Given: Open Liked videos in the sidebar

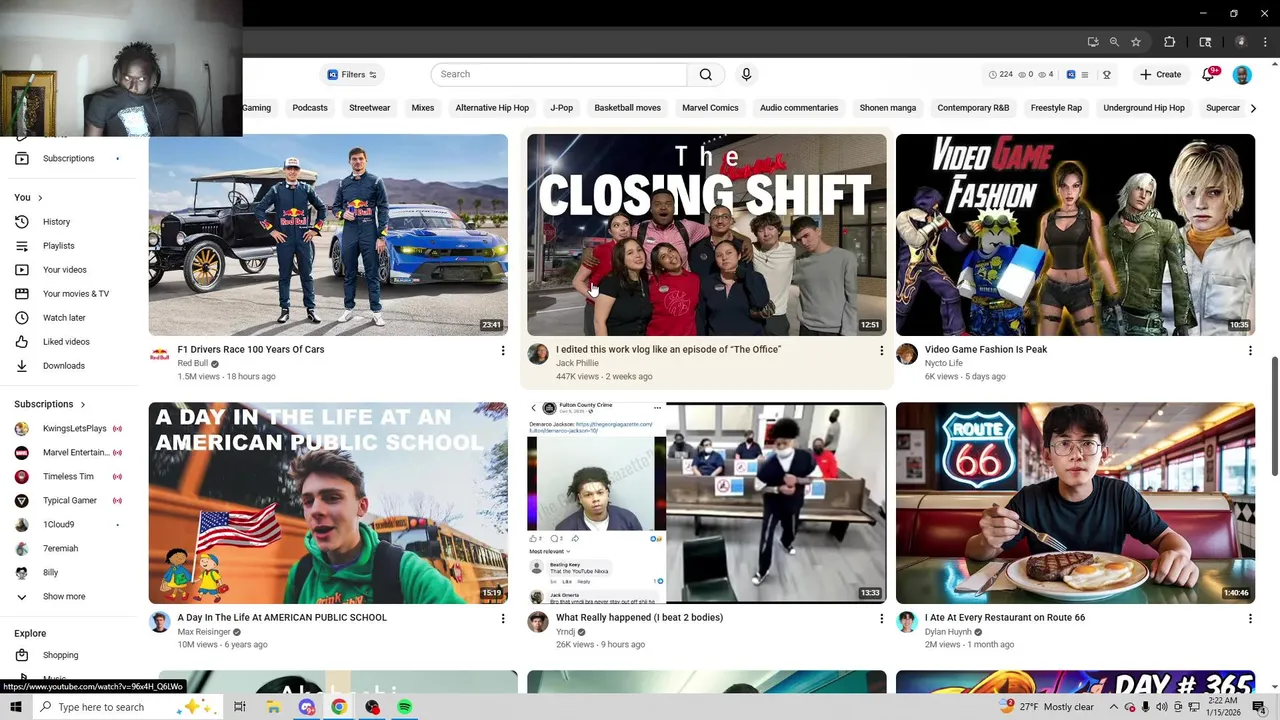Looking at the screenshot, I should tap(68, 342).
